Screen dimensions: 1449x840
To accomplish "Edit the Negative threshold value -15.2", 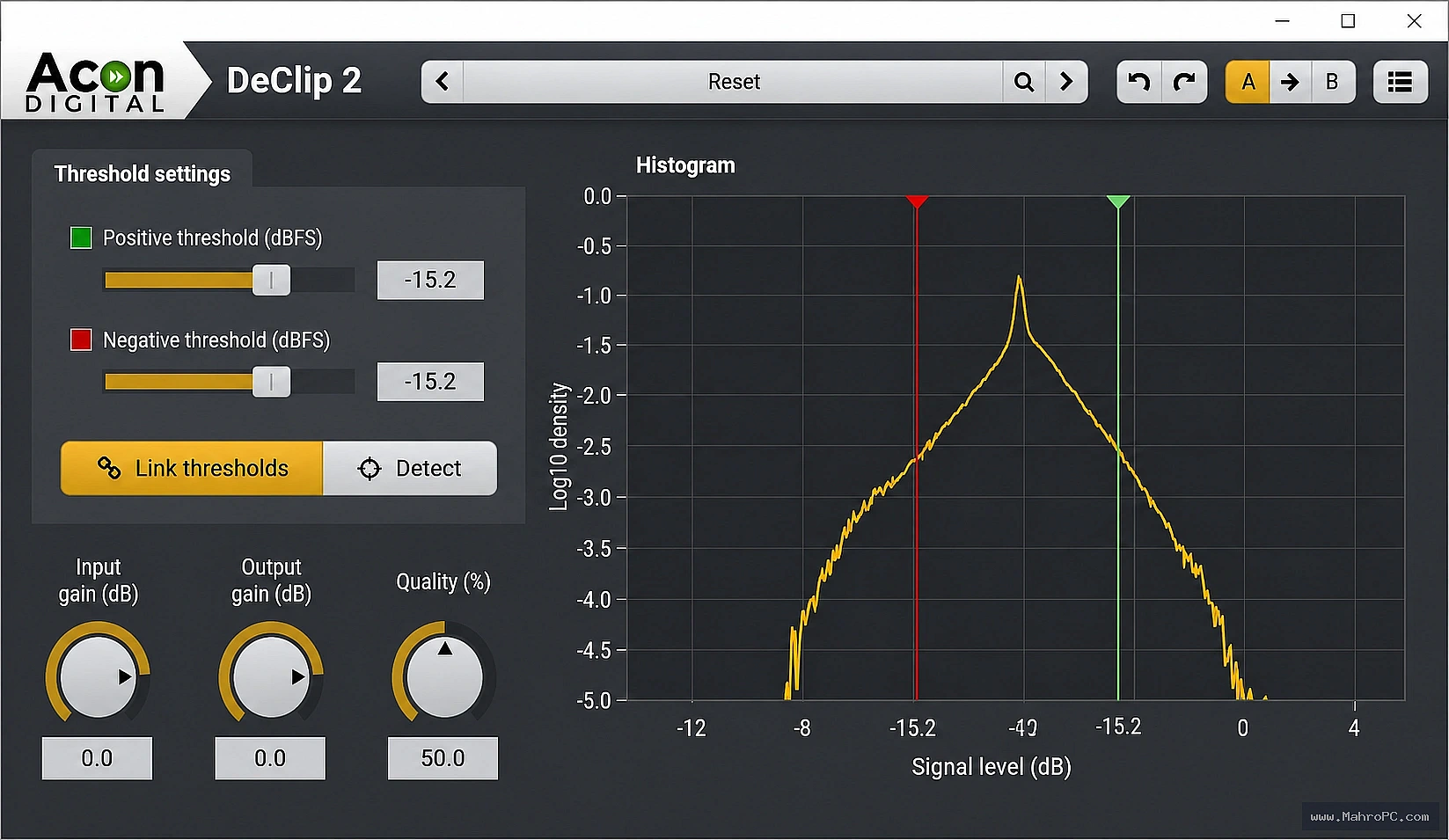I will point(430,382).
